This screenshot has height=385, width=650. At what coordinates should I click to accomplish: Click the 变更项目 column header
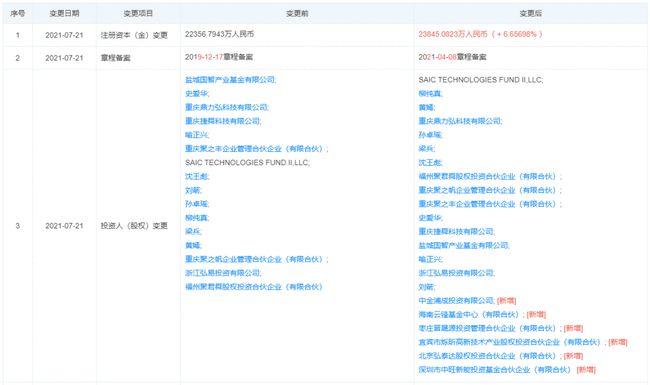138,13
